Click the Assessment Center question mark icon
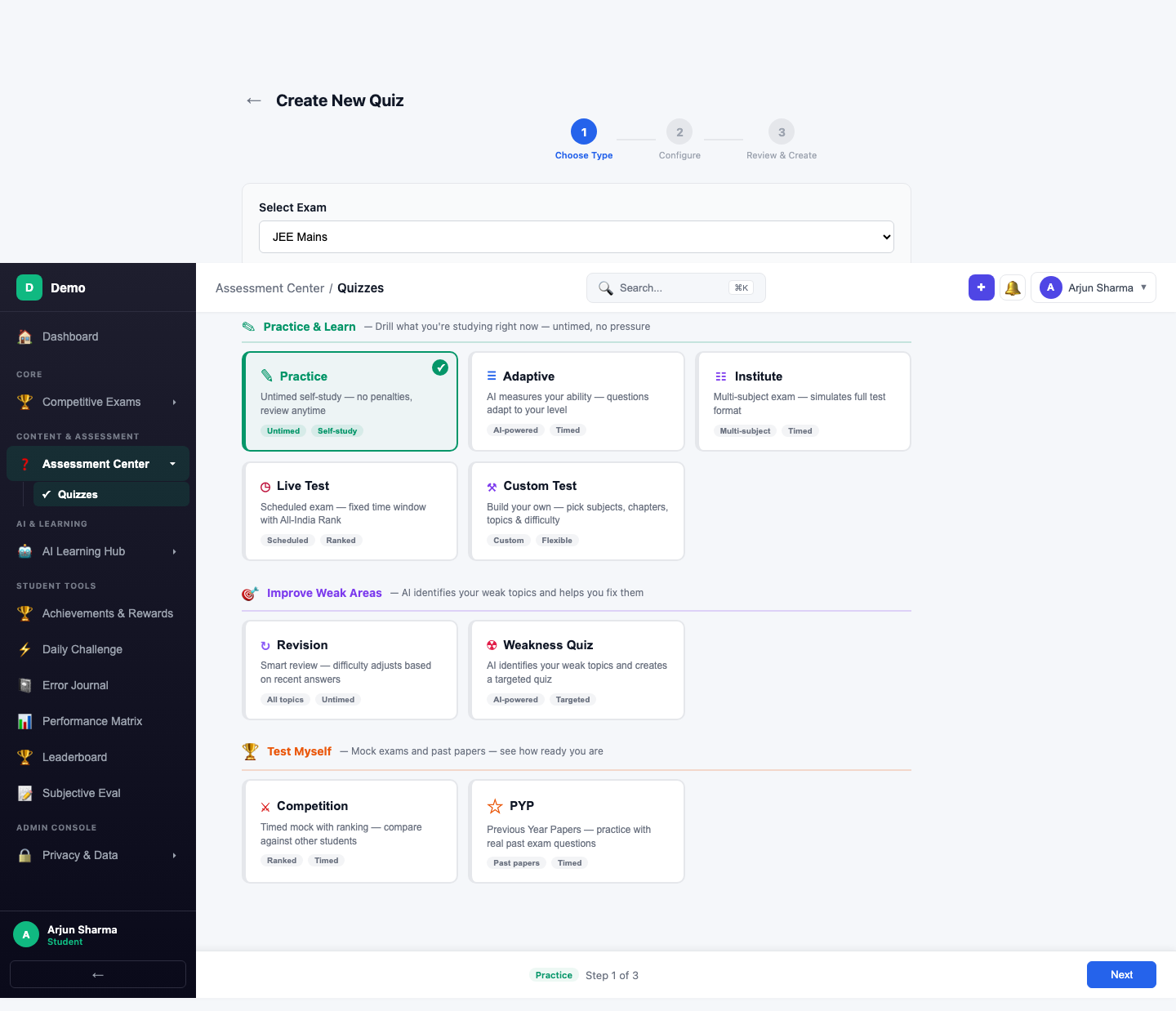 (x=25, y=464)
